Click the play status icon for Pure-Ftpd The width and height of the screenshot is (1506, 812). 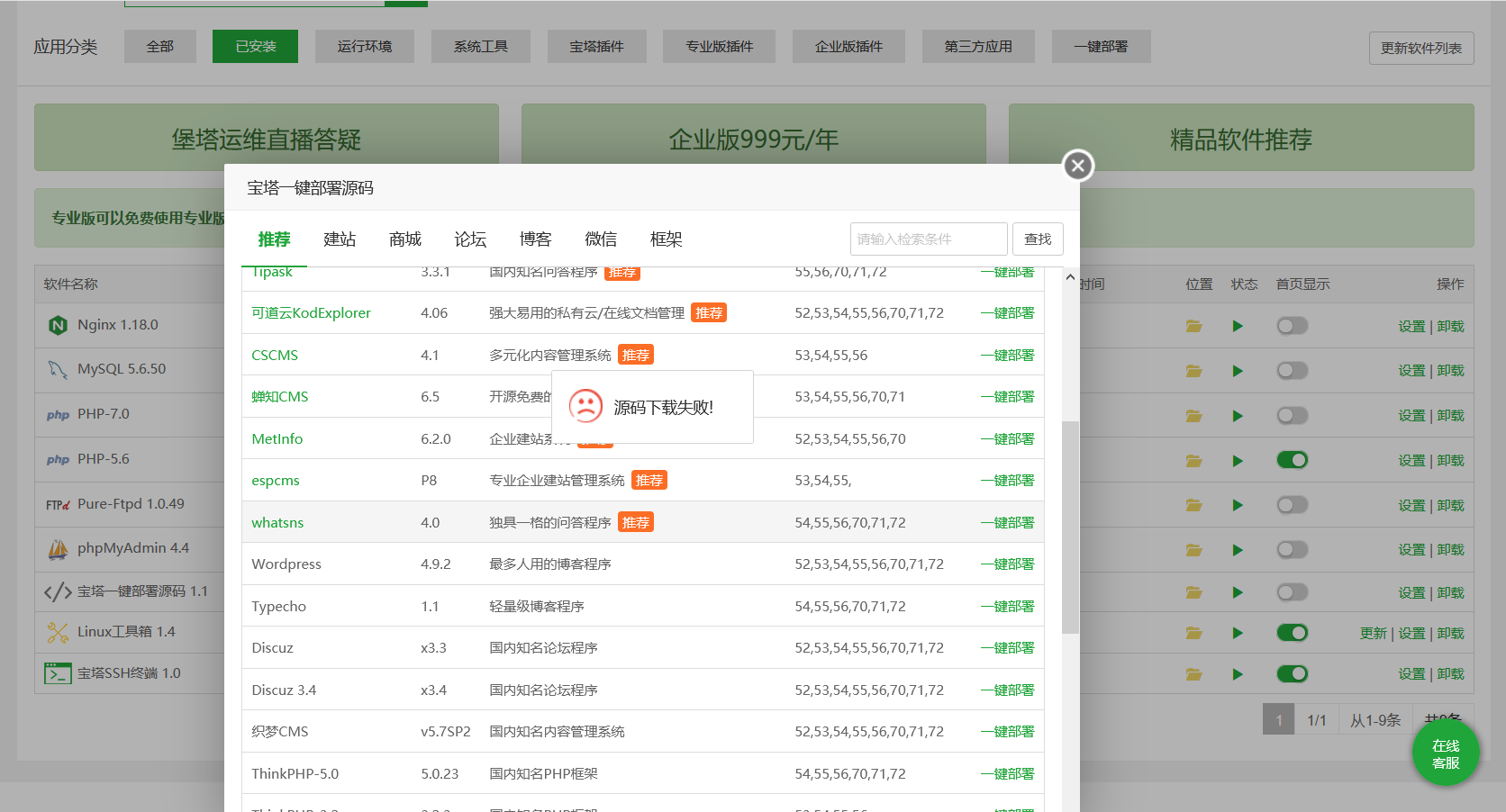pos(1238,505)
